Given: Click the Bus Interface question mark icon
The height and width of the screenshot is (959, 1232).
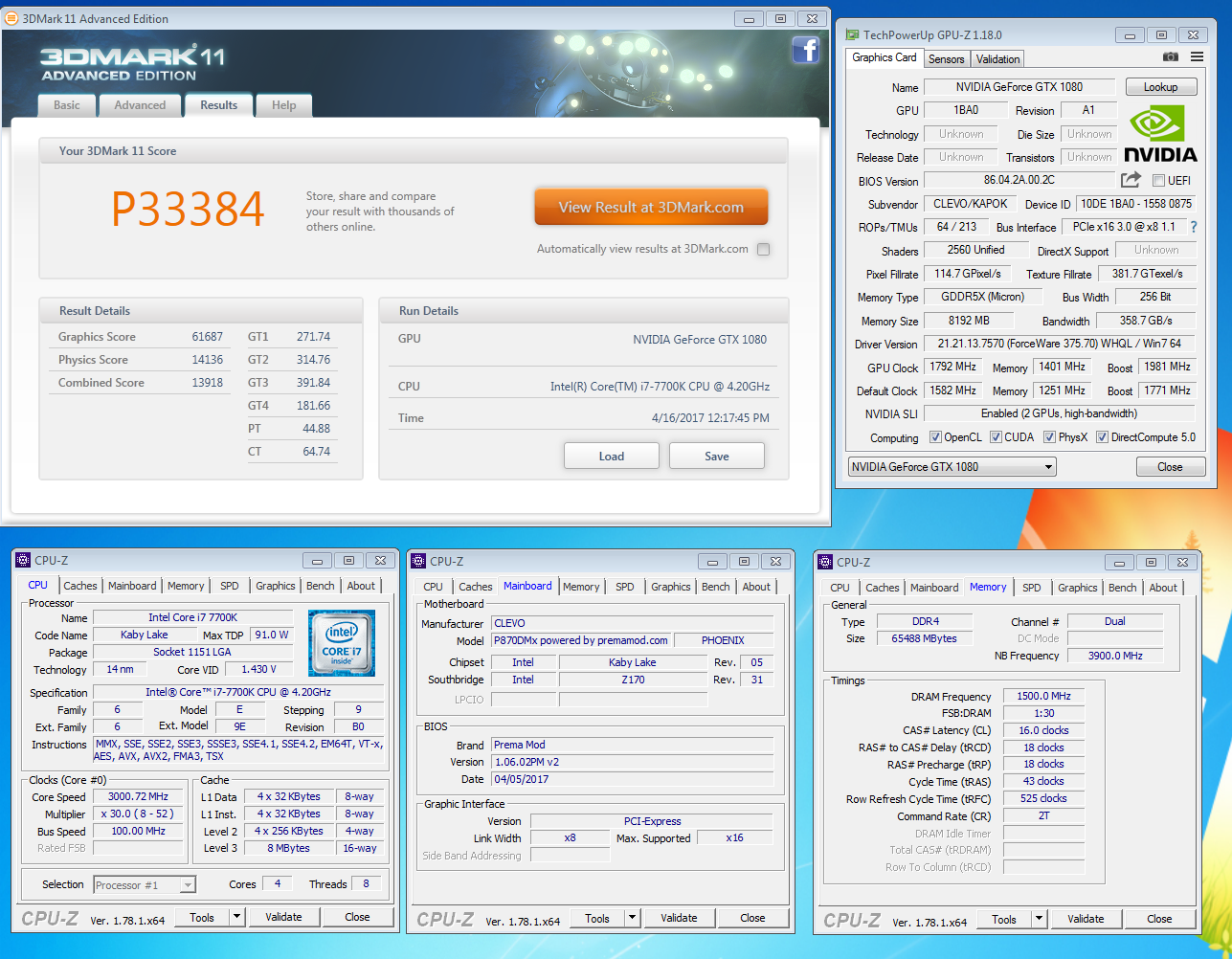Looking at the screenshot, I should click(x=1193, y=227).
